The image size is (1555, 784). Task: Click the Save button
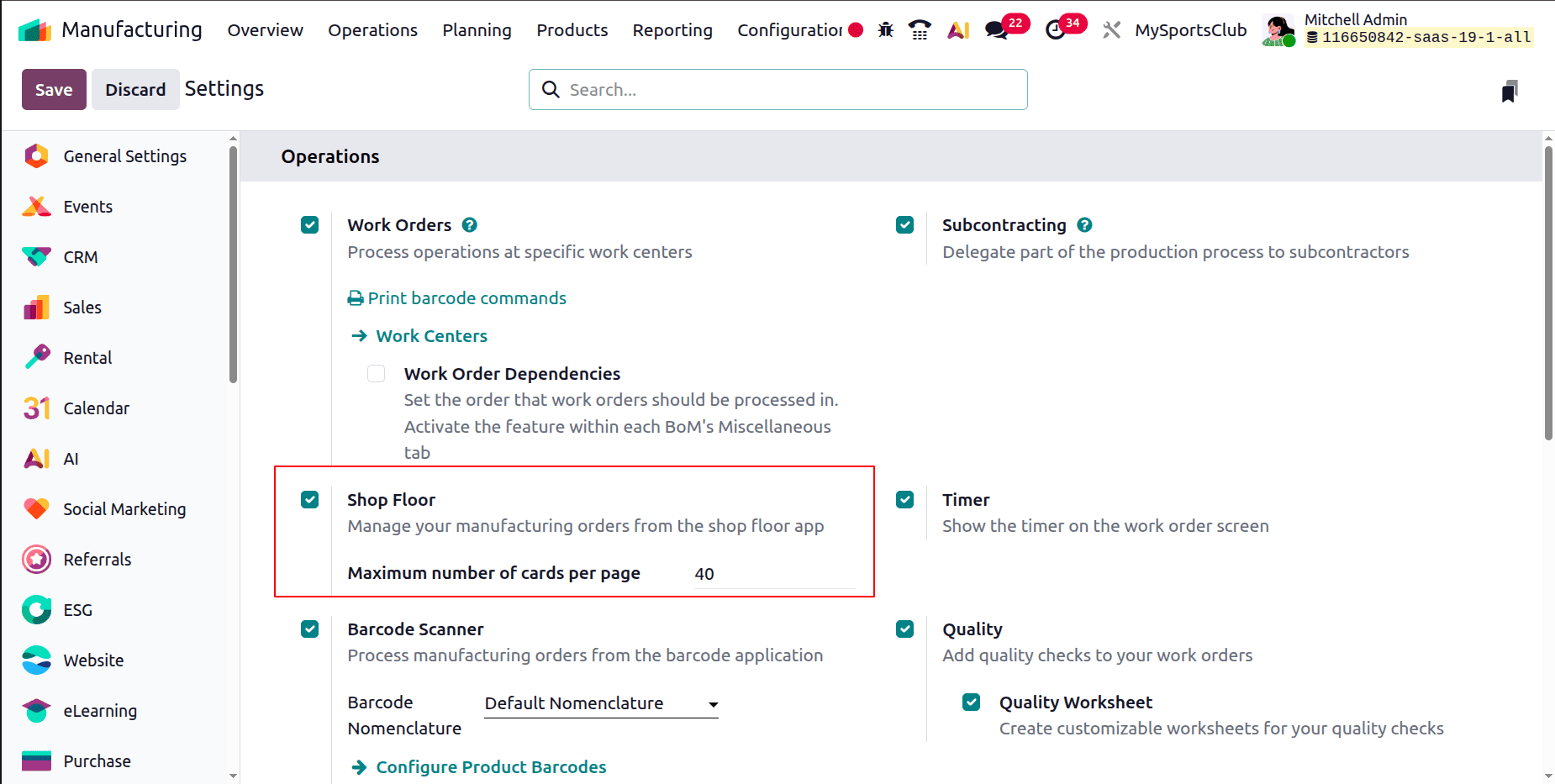tap(54, 90)
